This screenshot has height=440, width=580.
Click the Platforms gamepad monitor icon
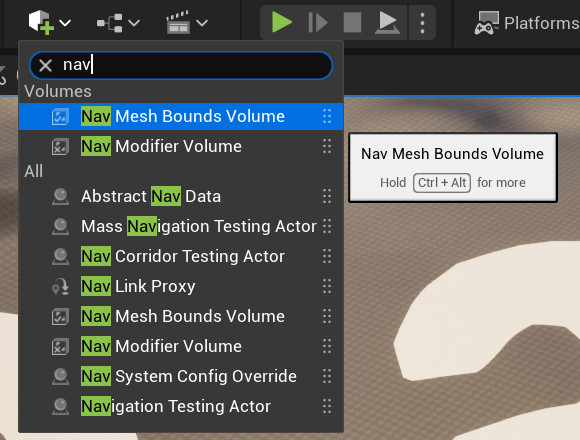[x=487, y=23]
